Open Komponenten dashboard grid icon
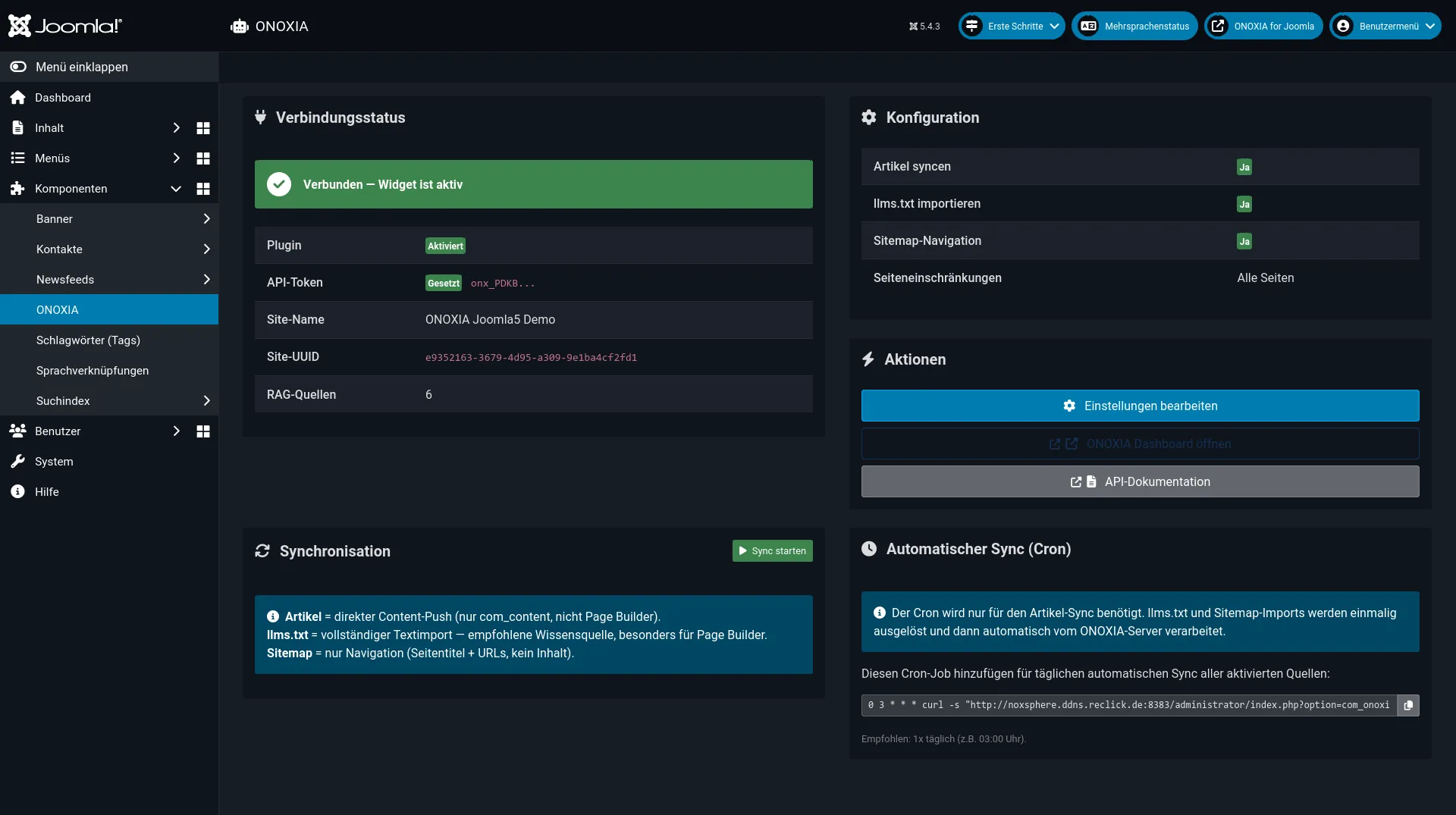 point(203,189)
